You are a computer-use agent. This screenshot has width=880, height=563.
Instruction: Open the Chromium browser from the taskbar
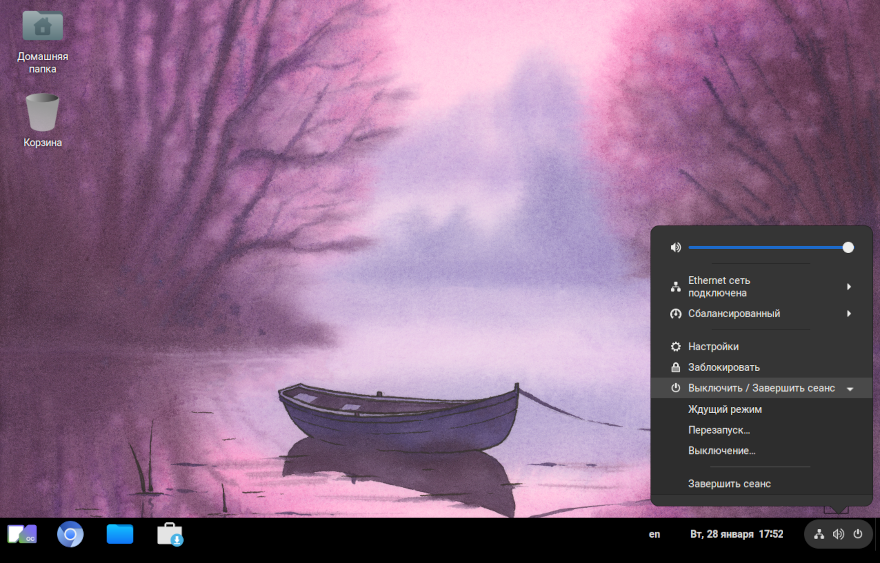pyautogui.click(x=70, y=535)
